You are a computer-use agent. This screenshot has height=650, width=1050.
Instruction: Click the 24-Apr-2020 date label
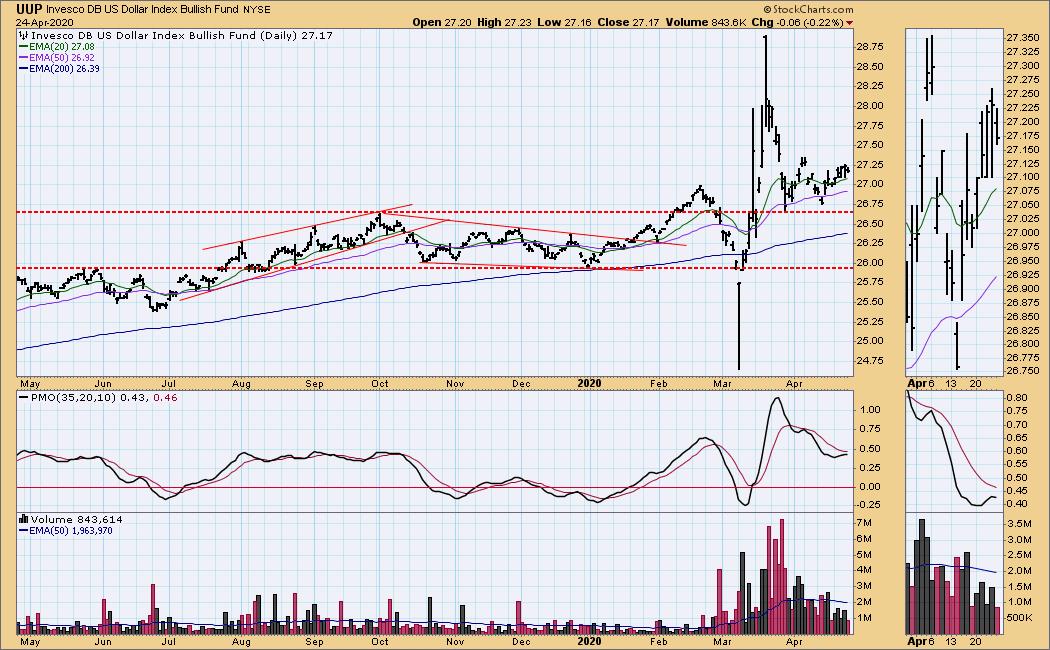coord(44,22)
